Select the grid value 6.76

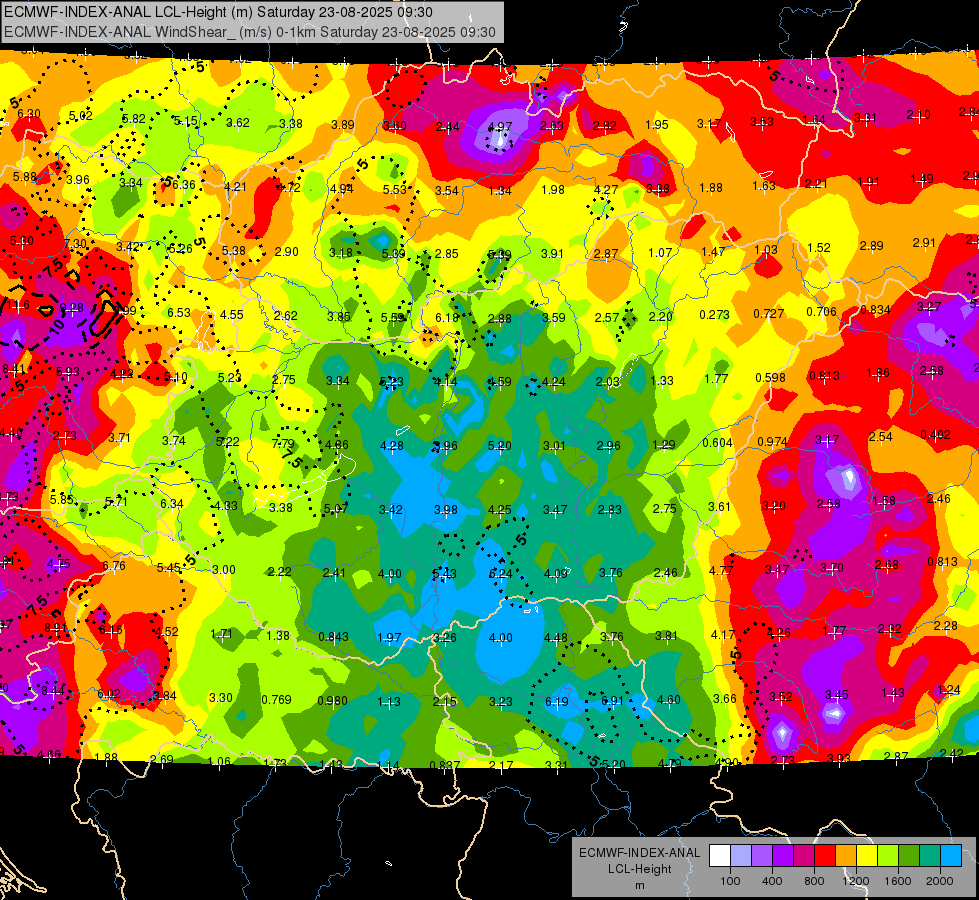point(114,566)
